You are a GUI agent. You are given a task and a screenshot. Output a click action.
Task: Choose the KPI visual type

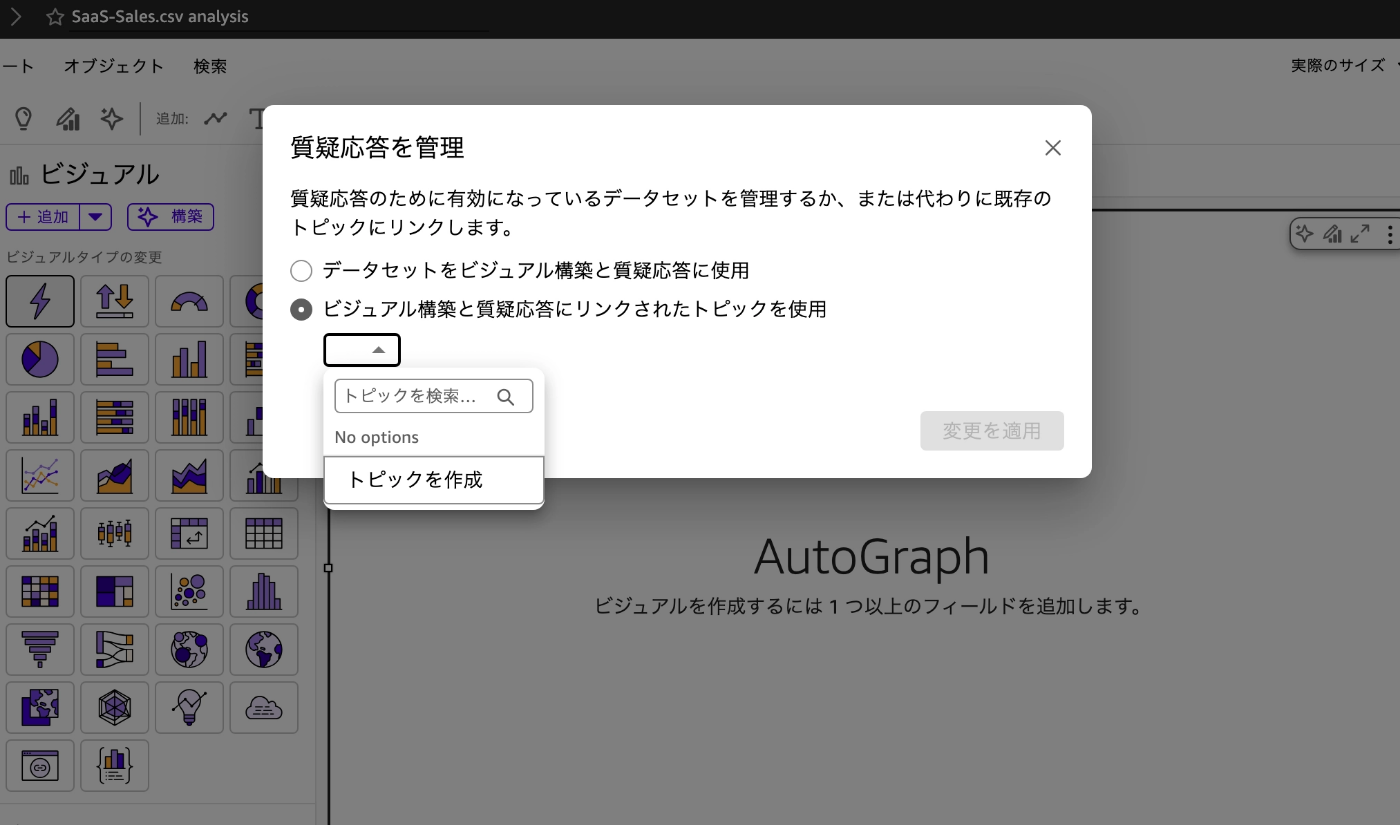(115, 301)
